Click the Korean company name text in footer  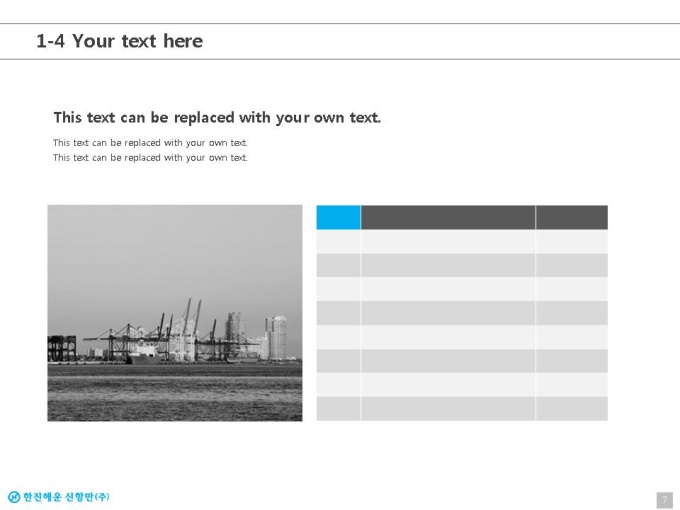[x=66, y=497]
